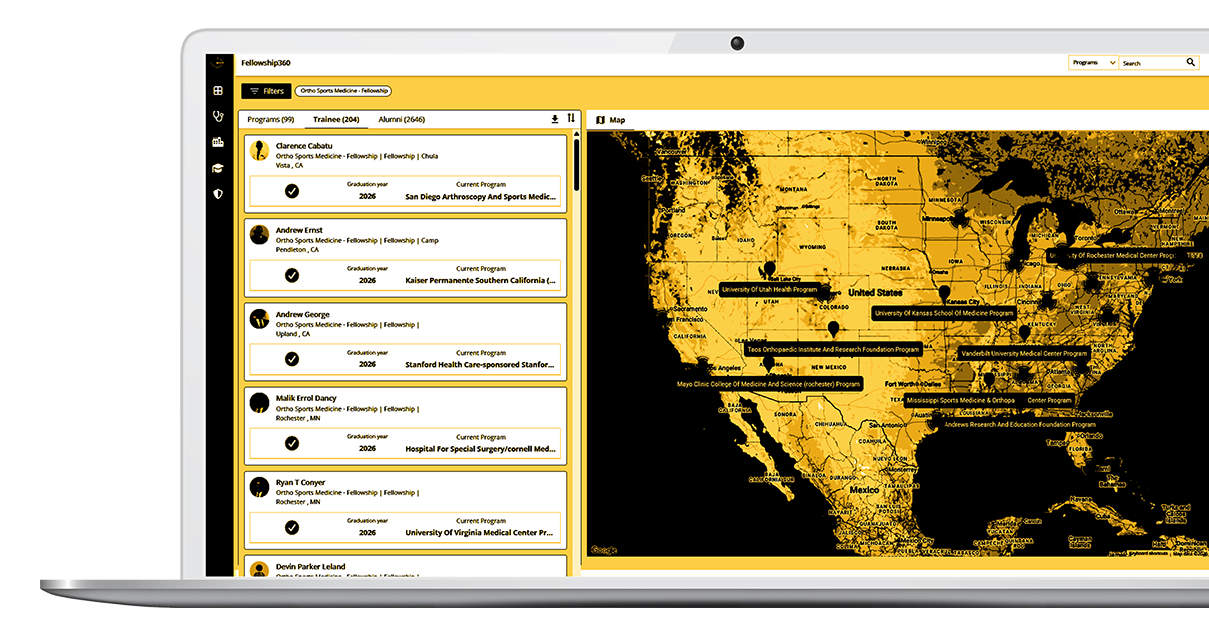1209x641 pixels.
Task: Click Ryan T Conyer's avatar
Action: point(259,487)
